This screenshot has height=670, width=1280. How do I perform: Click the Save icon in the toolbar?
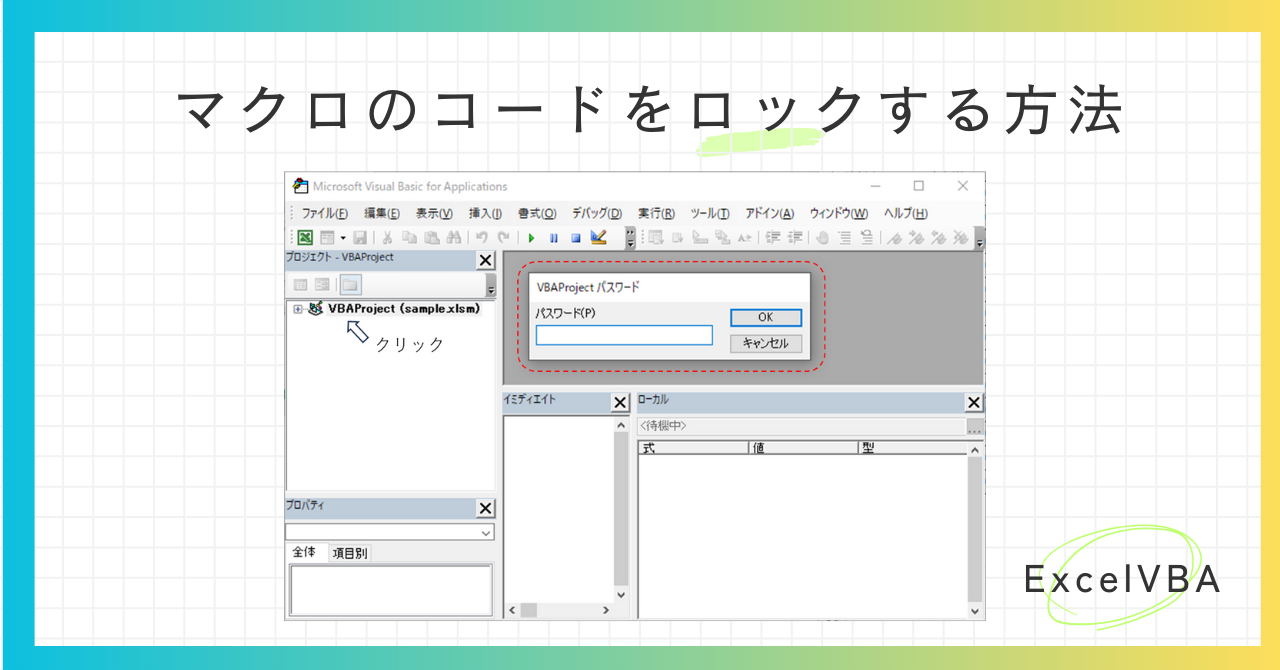(x=360, y=238)
